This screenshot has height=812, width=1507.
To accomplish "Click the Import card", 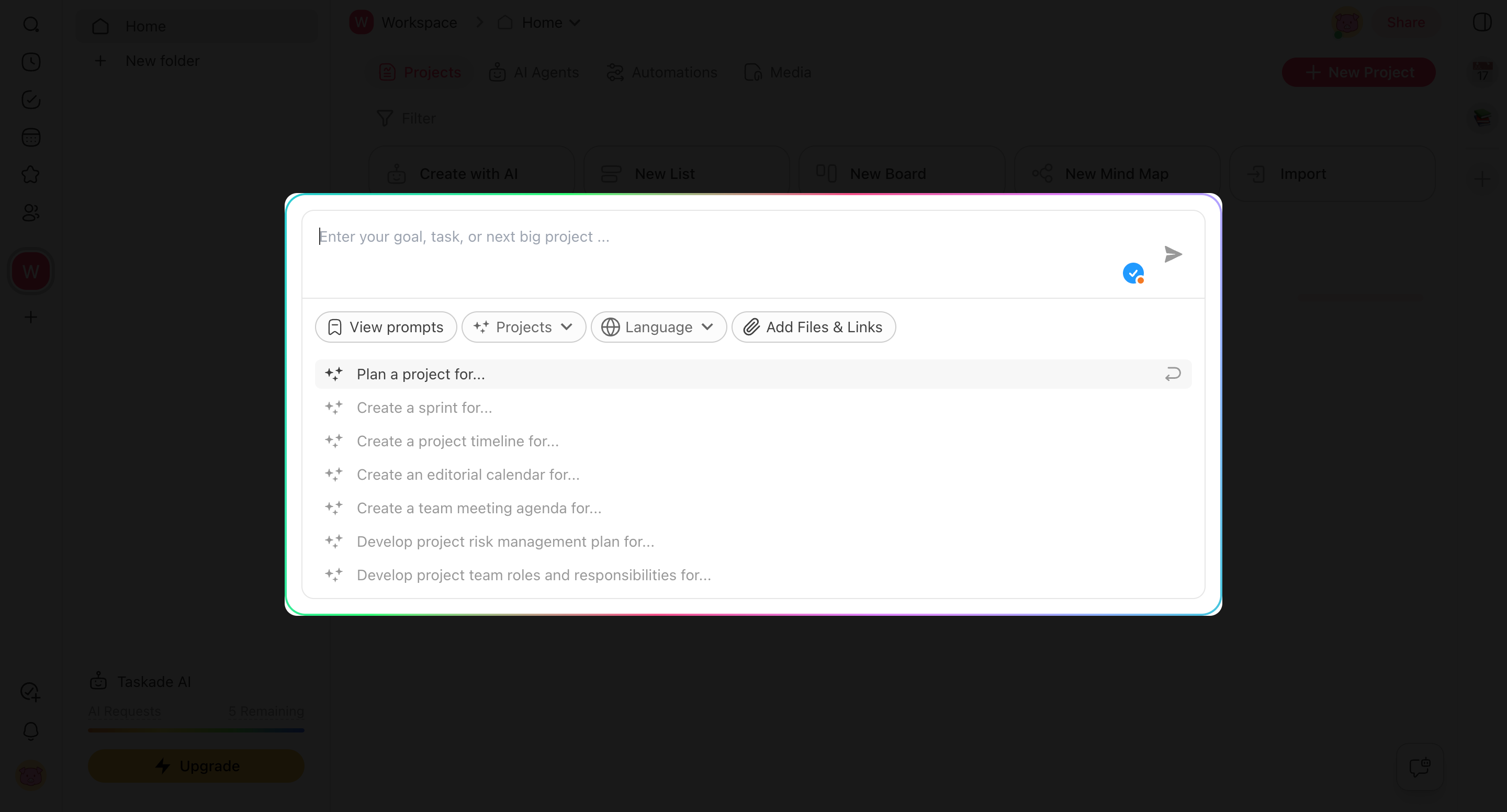I will pyautogui.click(x=1332, y=174).
